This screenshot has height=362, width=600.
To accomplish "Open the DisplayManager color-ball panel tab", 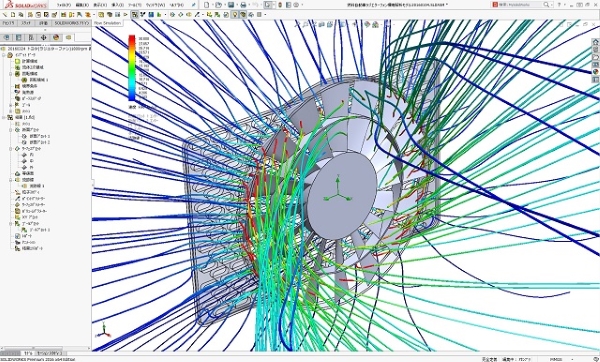I will (x=56, y=38).
